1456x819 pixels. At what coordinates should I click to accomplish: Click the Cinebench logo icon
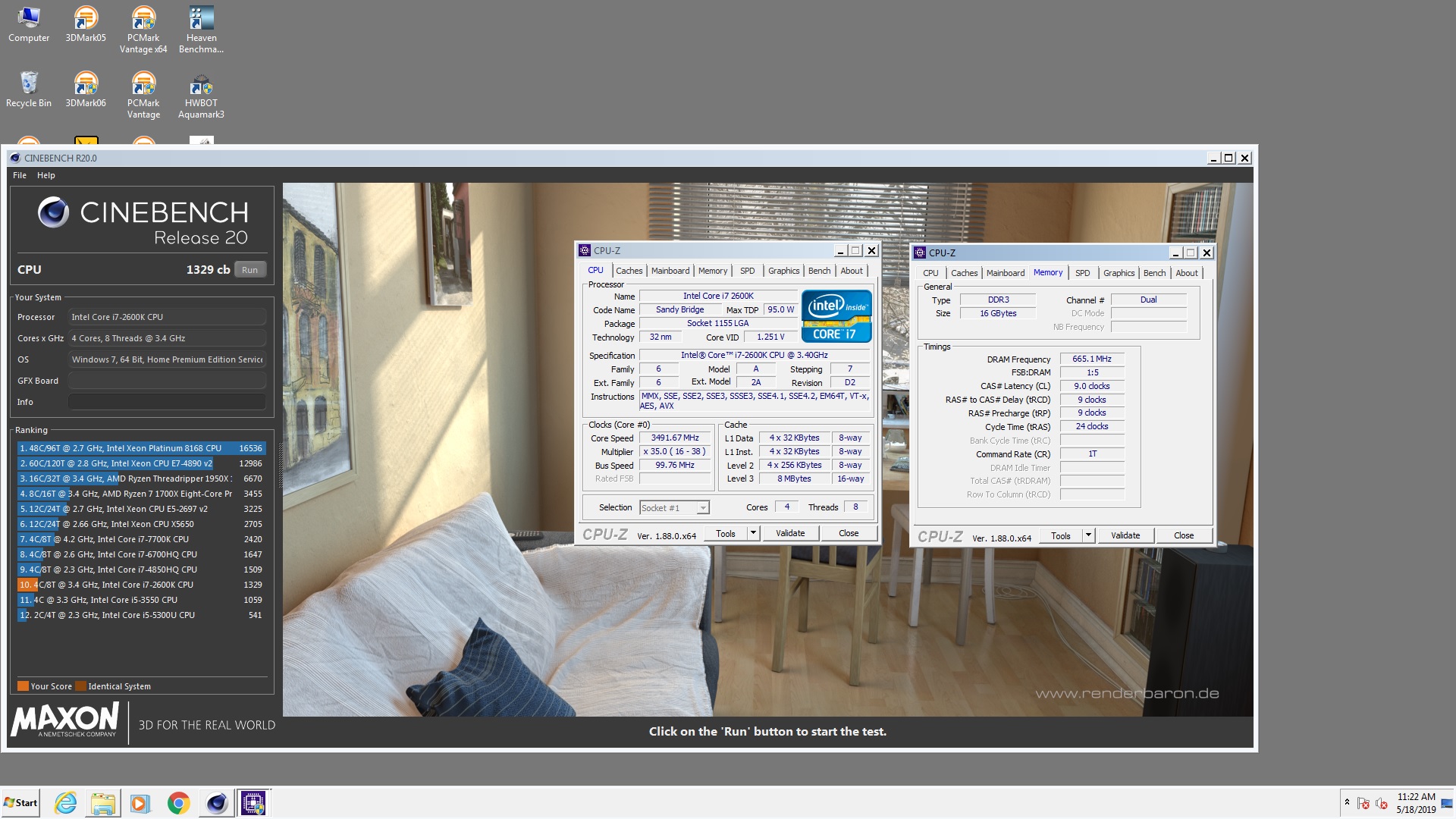[54, 213]
